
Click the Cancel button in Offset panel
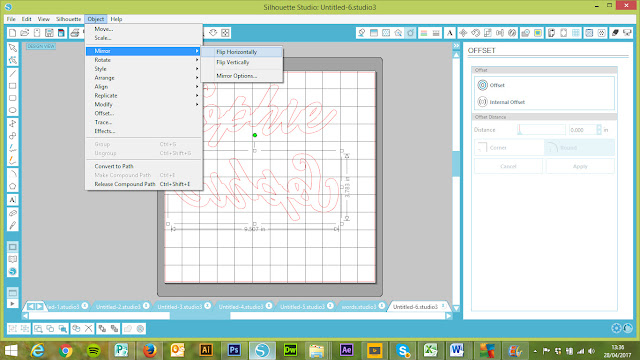[x=508, y=167]
